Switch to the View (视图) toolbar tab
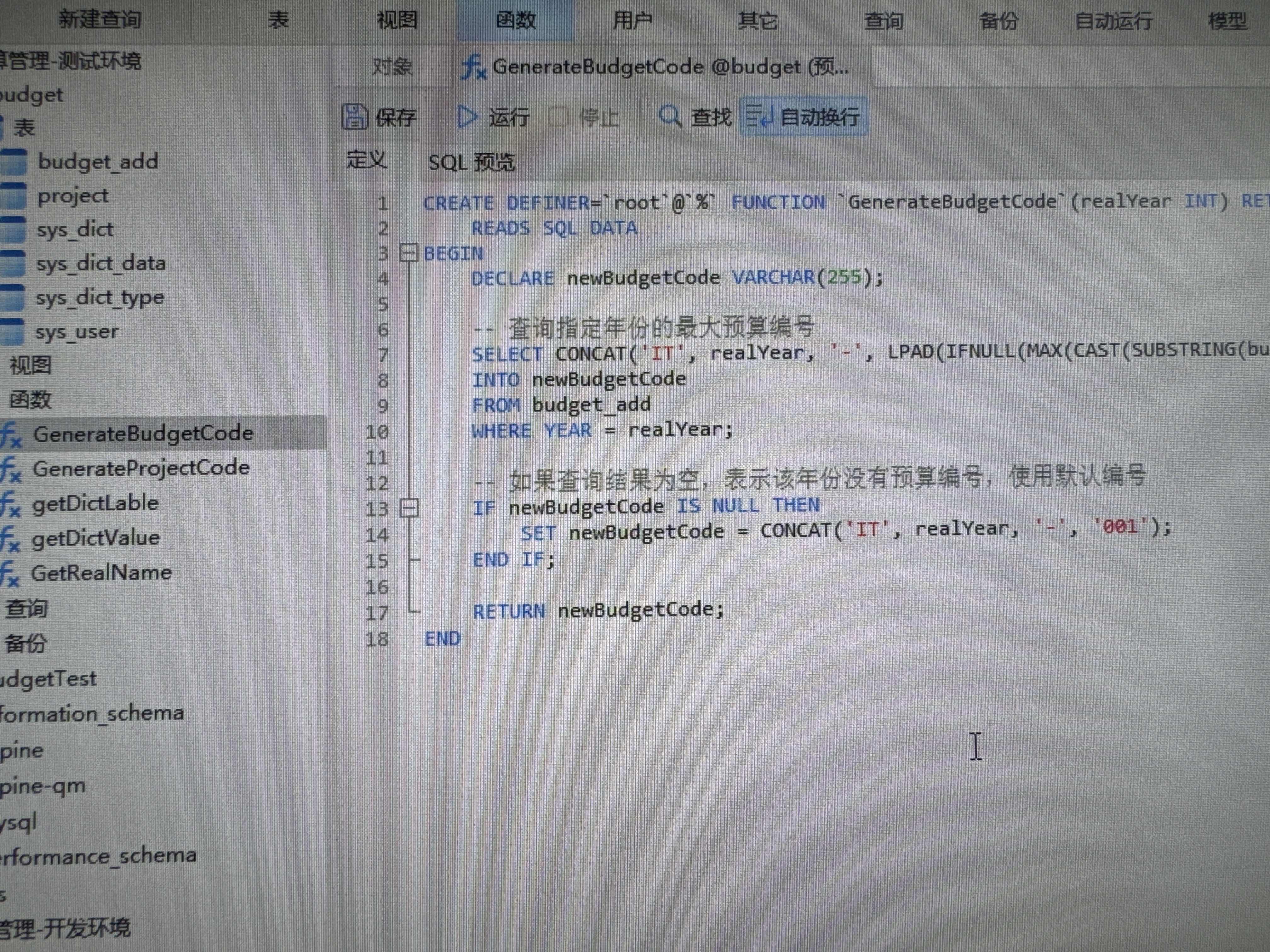The height and width of the screenshot is (952, 1270). click(397, 20)
